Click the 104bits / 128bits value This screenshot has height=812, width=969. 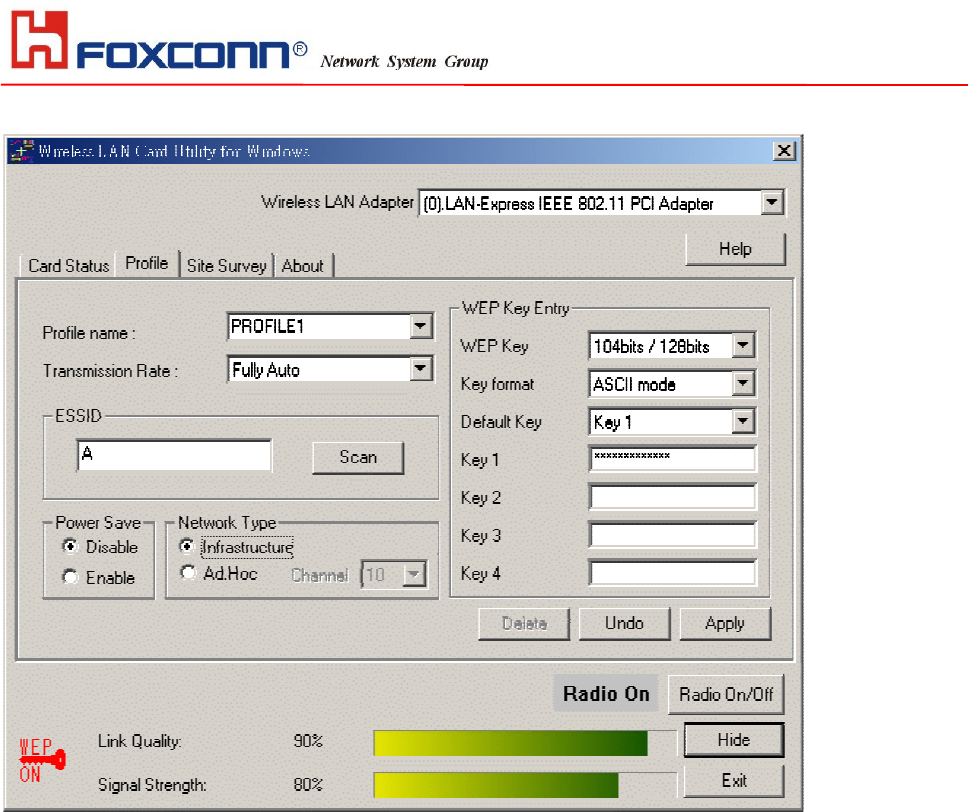(x=651, y=346)
